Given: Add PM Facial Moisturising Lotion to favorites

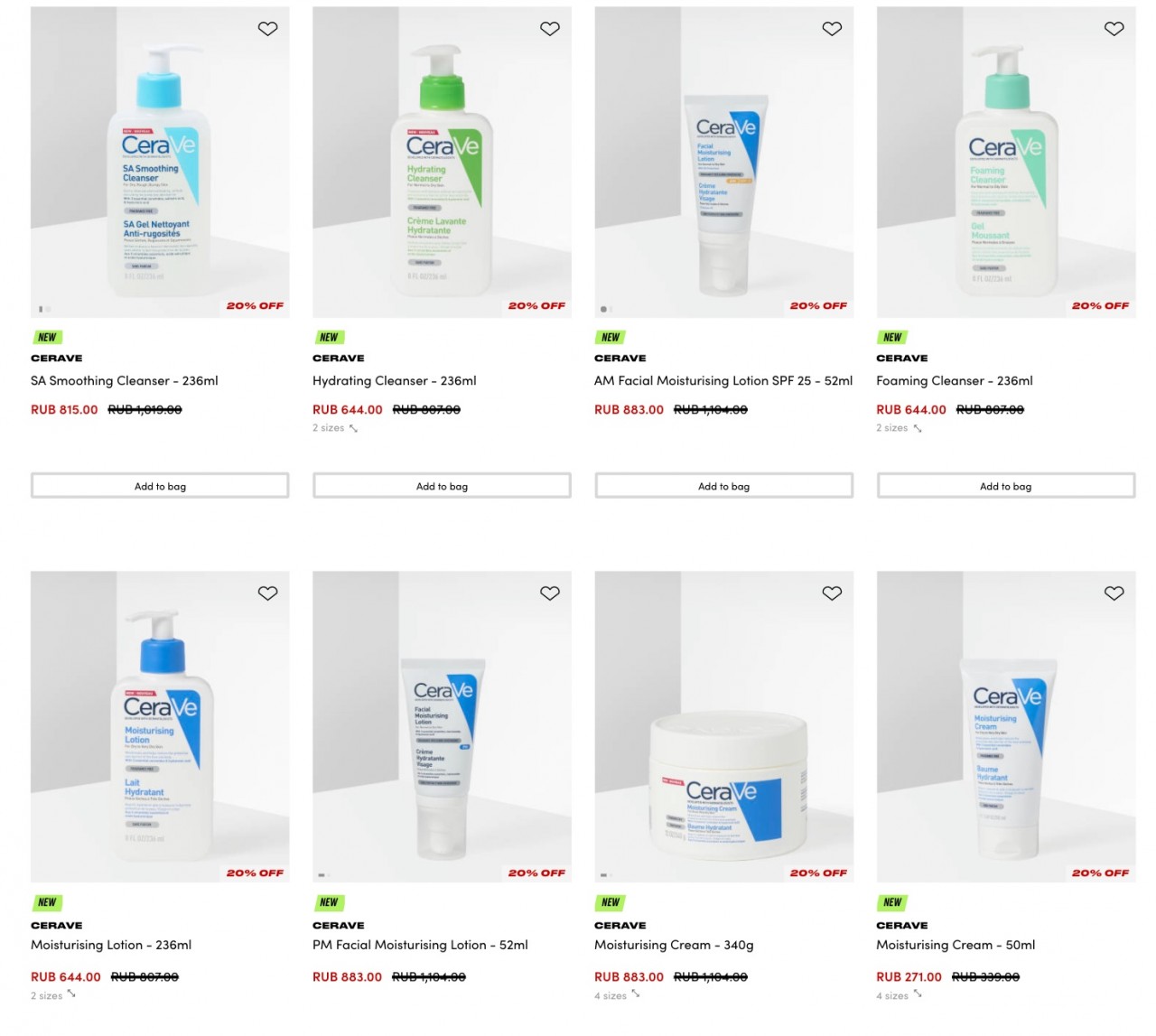Looking at the screenshot, I should pos(550,593).
